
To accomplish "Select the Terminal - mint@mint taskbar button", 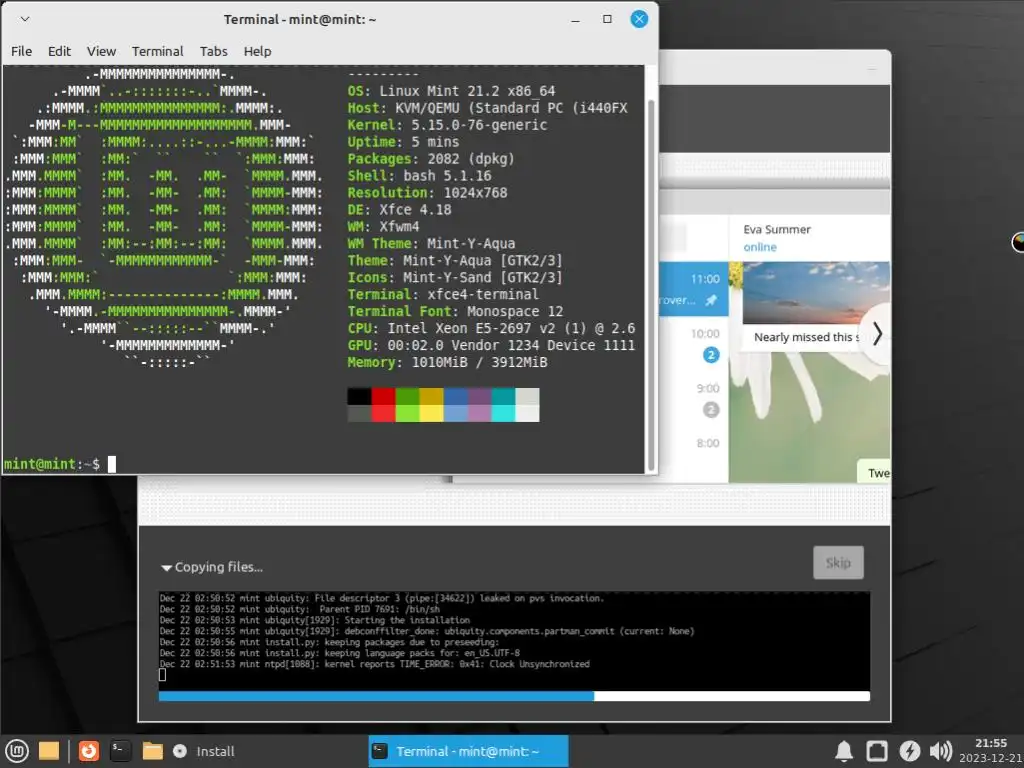I will click(x=468, y=751).
